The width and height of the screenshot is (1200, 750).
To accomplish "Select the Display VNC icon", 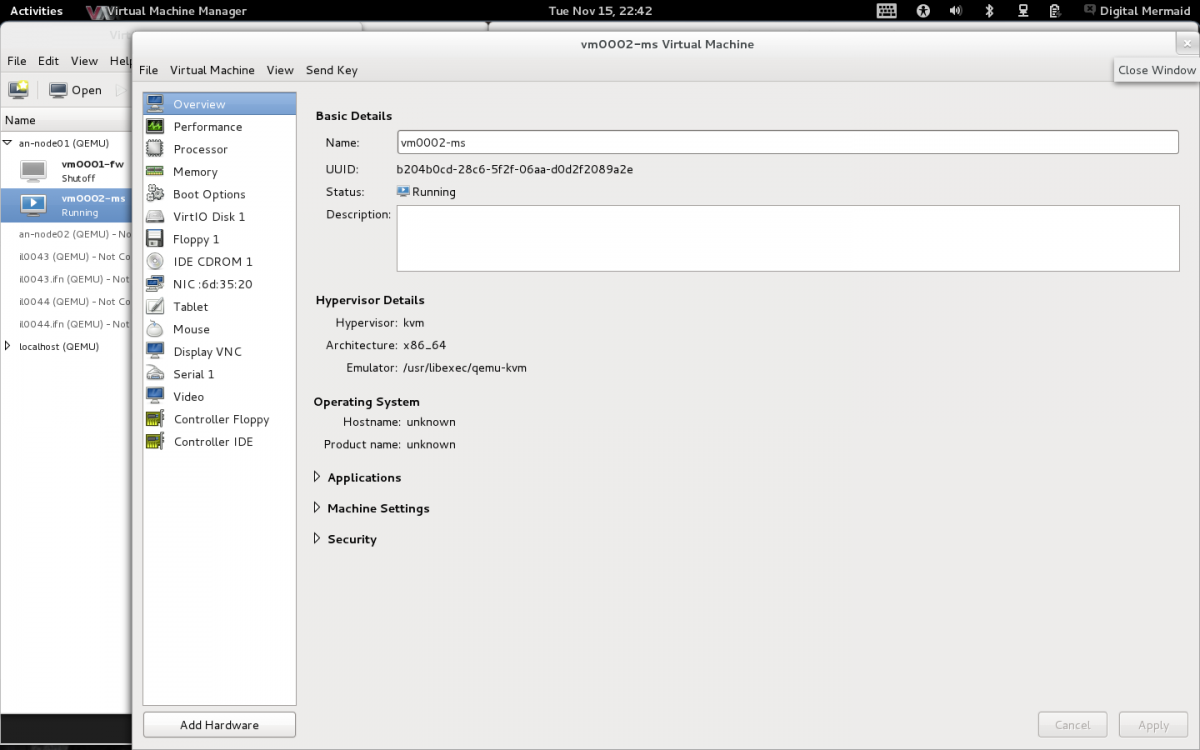I will point(155,352).
